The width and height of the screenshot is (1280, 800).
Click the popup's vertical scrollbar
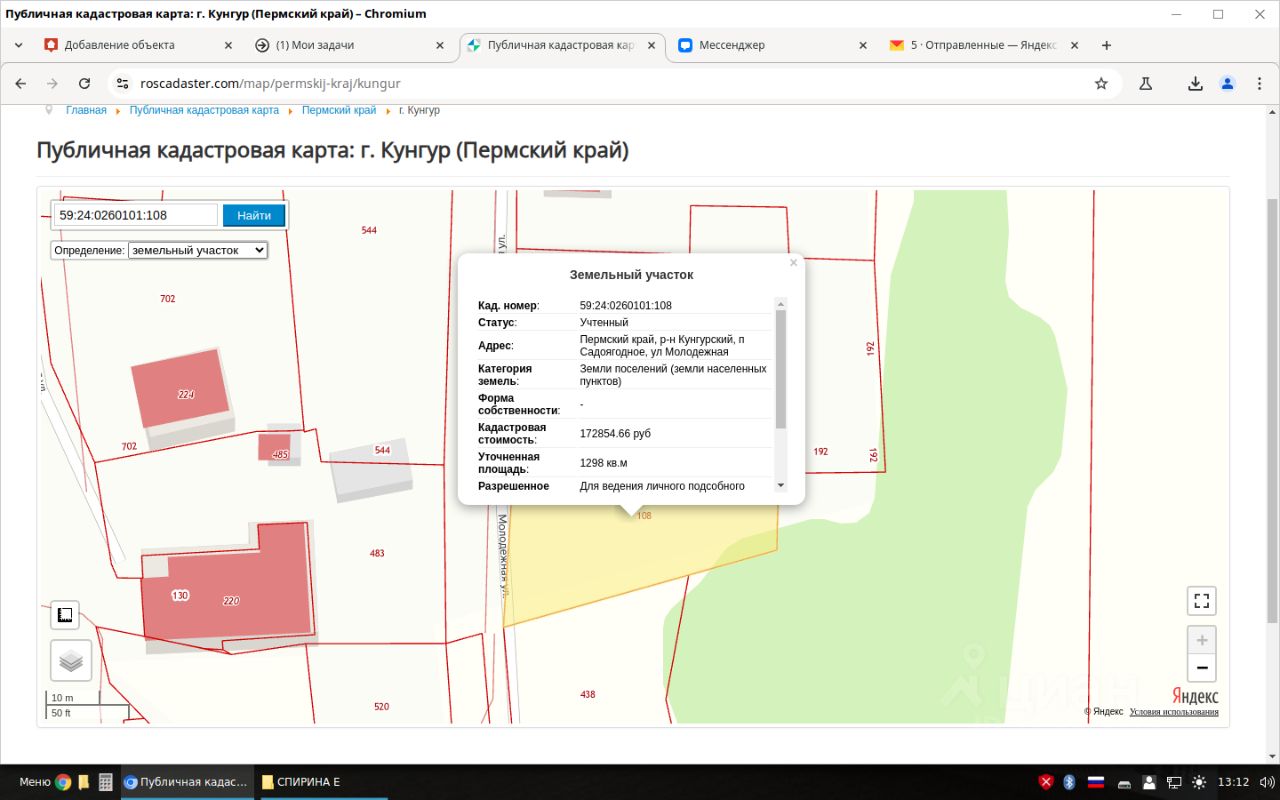point(781,370)
